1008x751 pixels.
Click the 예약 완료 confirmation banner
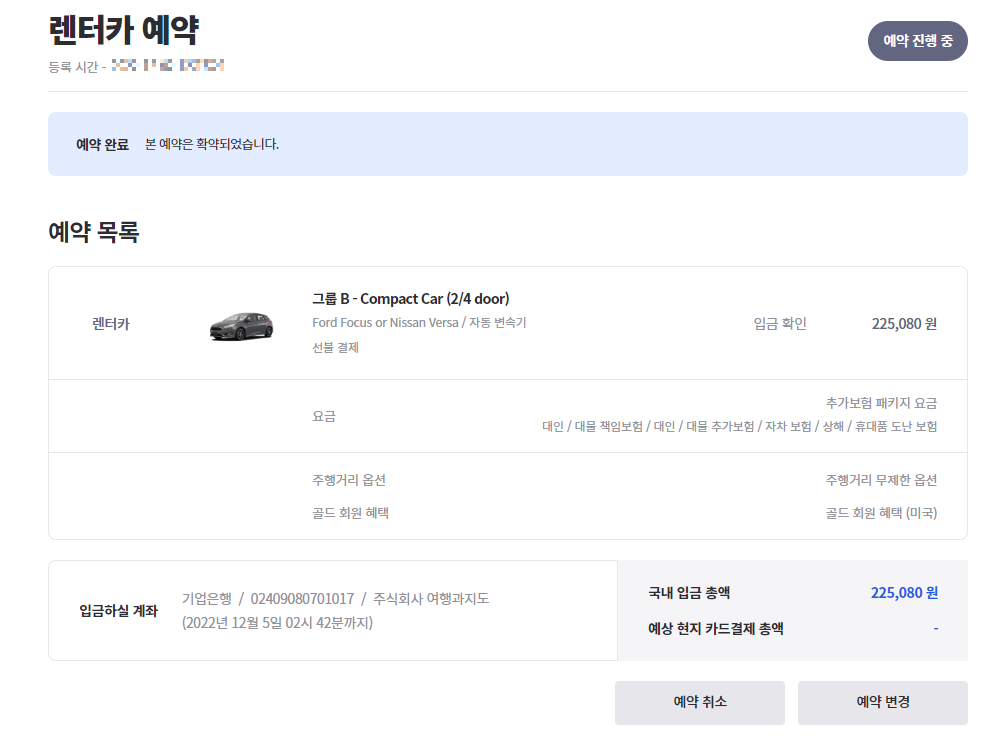click(x=507, y=144)
